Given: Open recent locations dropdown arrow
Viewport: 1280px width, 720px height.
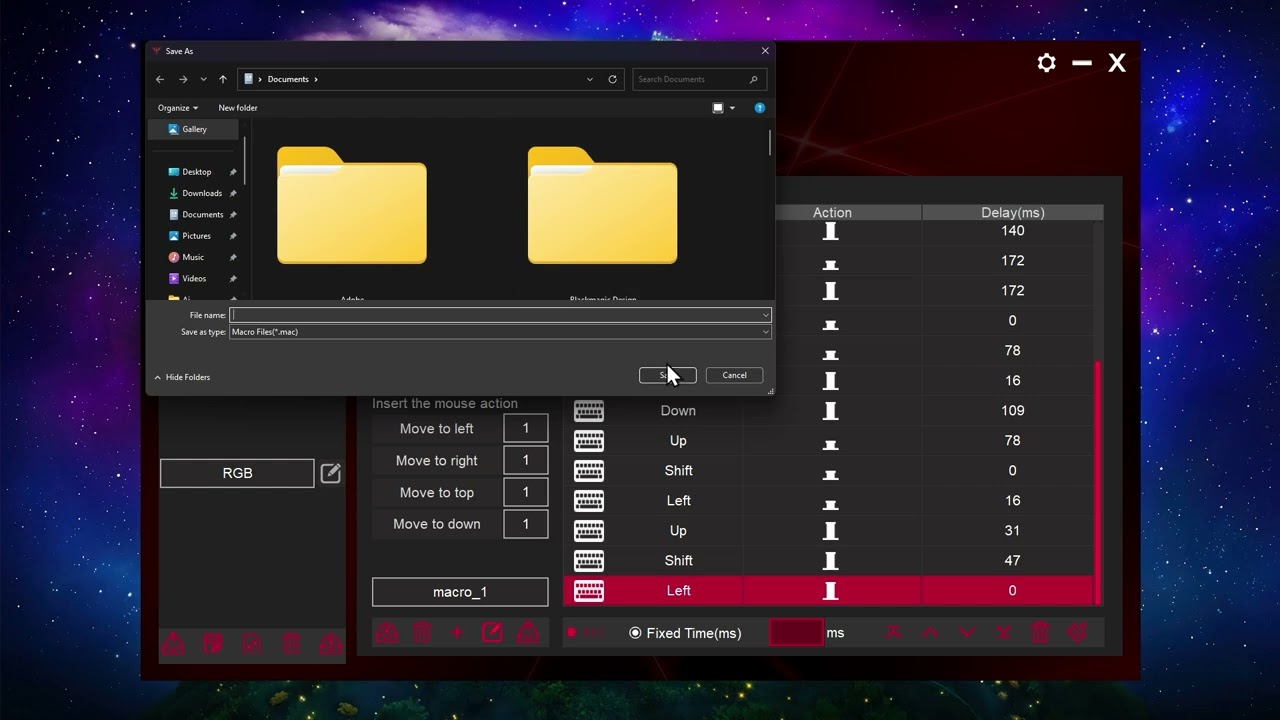Looking at the screenshot, I should pyautogui.click(x=203, y=79).
